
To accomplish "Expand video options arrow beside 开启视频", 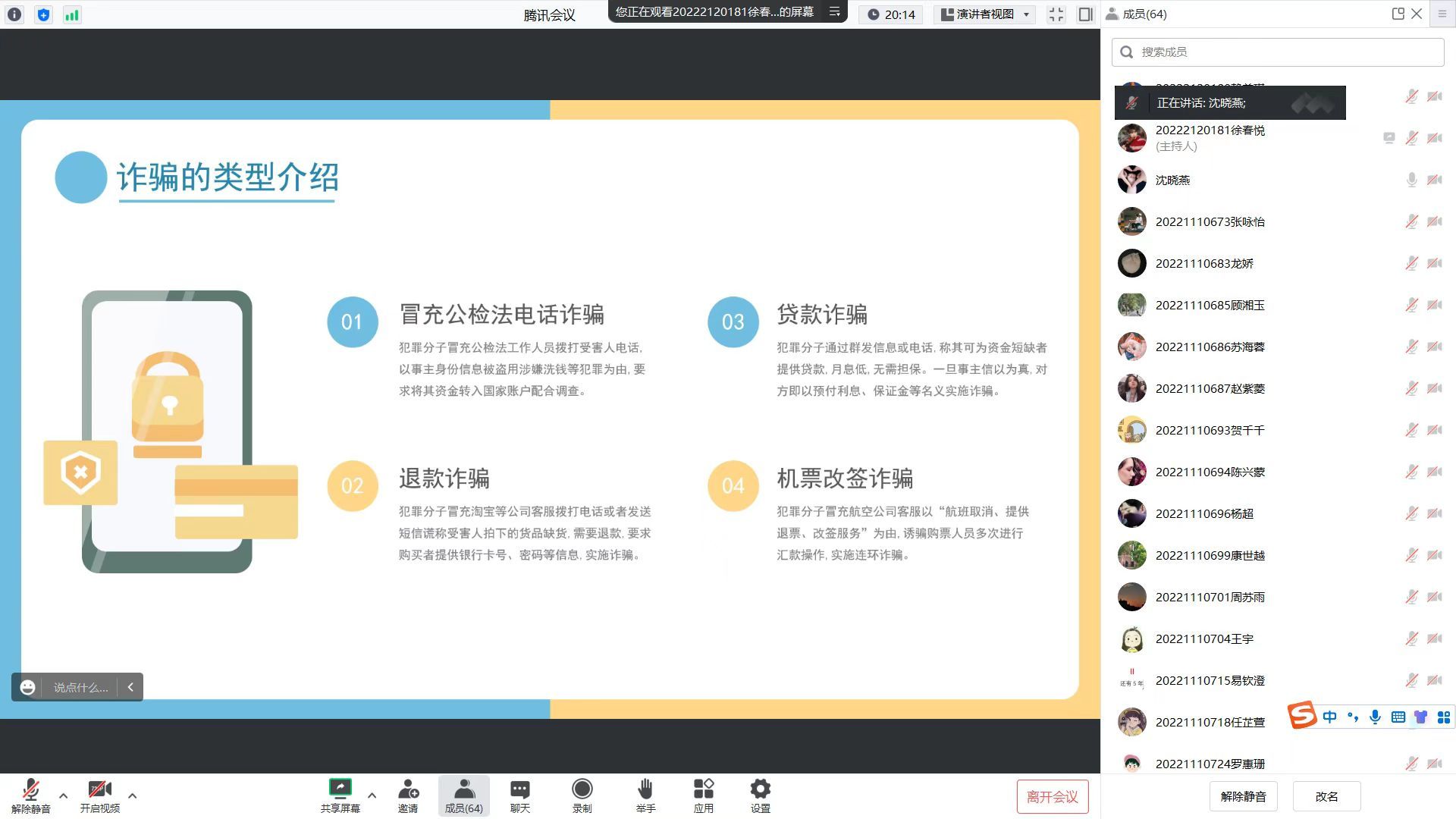I will click(133, 795).
